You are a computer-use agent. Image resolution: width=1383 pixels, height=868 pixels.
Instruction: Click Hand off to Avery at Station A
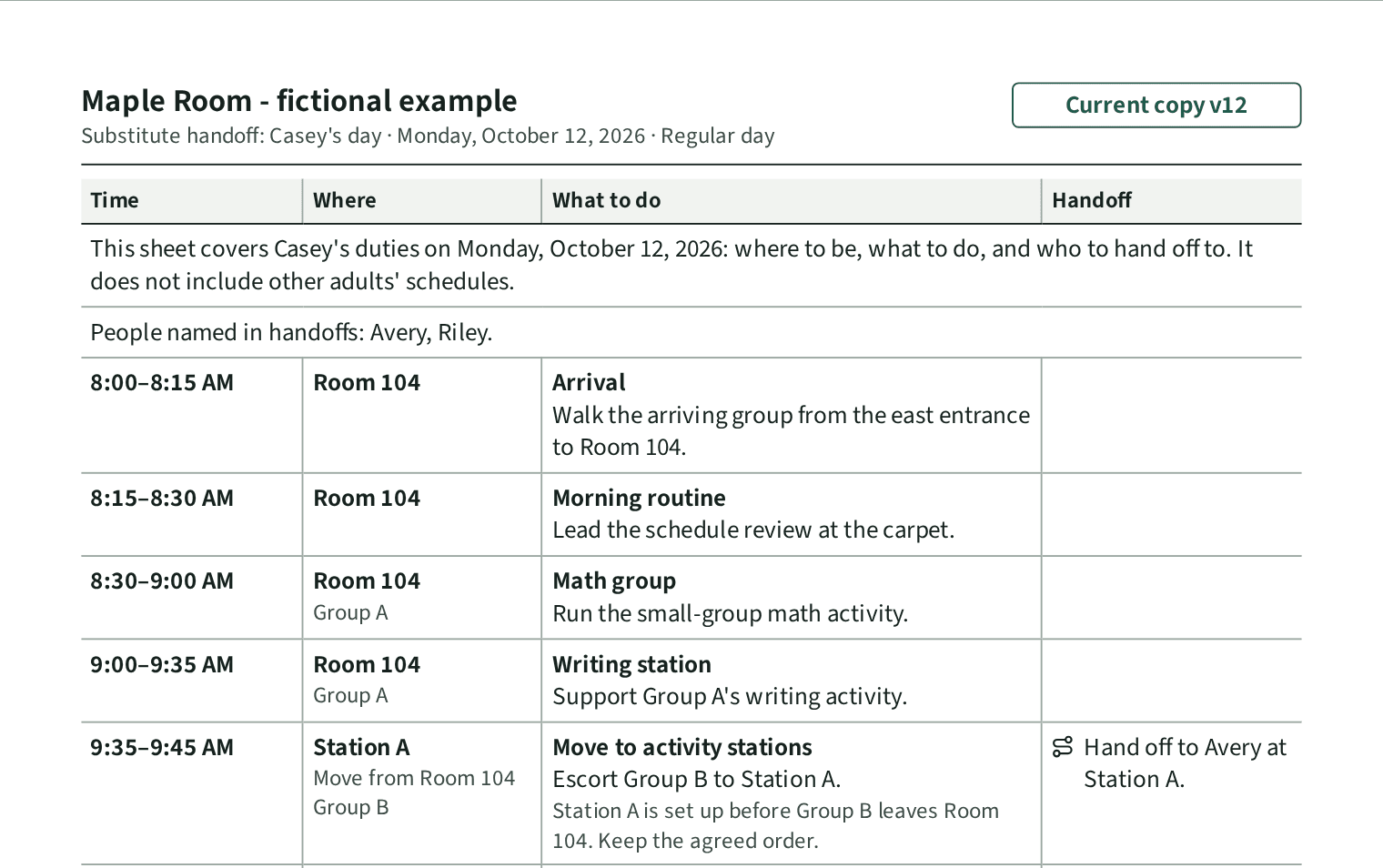click(x=1185, y=763)
